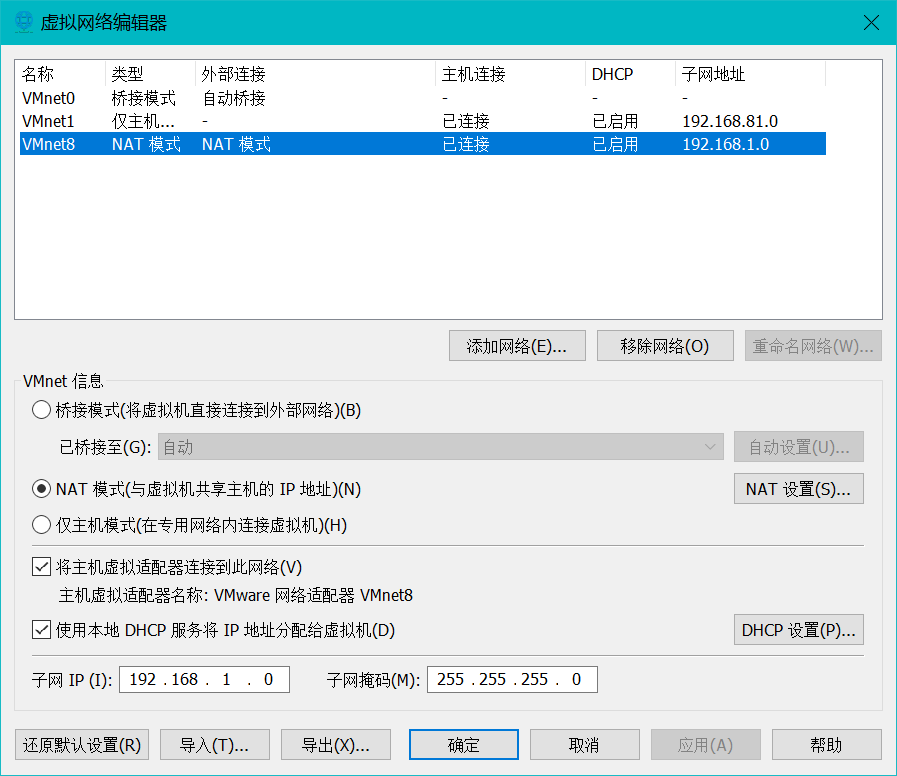Select 桥接模式 radio button
This screenshot has height=776, width=897.
tap(41, 410)
